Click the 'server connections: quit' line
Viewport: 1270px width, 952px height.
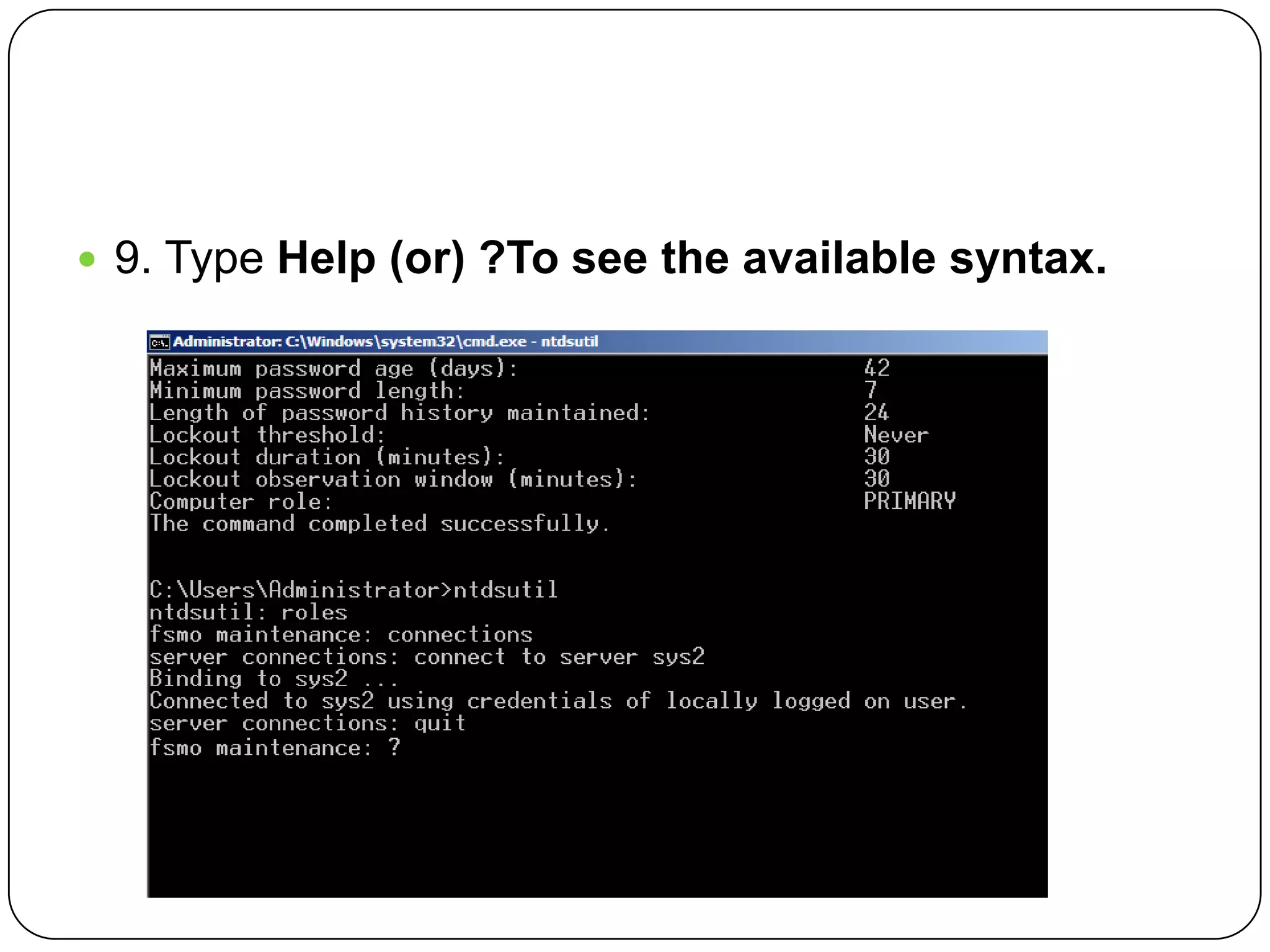point(308,724)
